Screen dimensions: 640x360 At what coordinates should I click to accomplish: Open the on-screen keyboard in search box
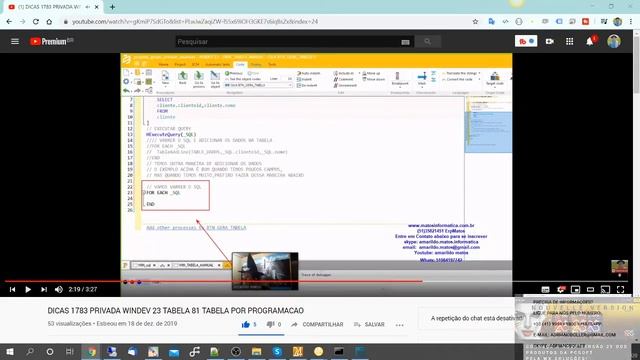(405, 42)
